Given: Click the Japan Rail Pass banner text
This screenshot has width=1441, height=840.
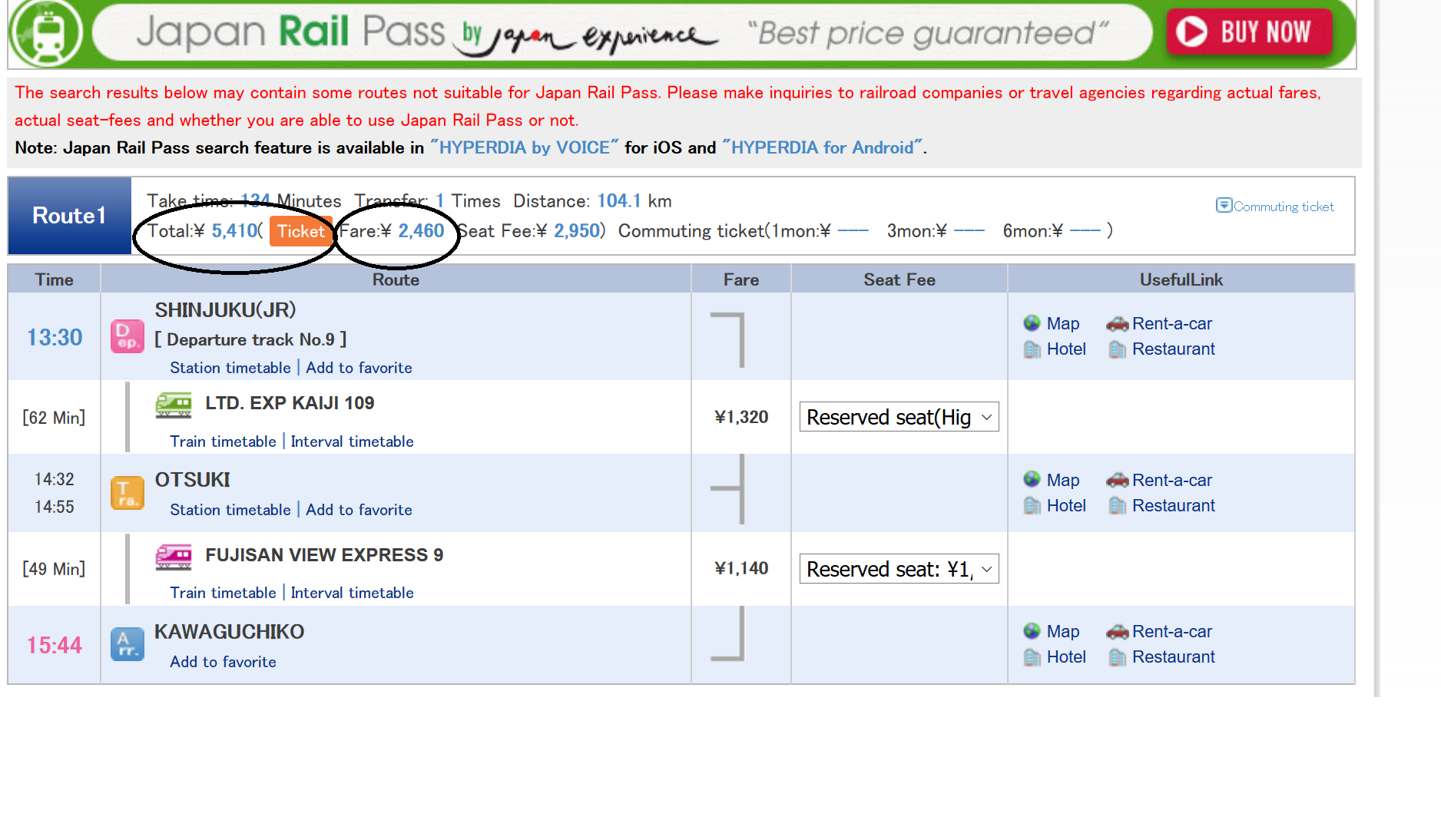Looking at the screenshot, I should [290, 32].
